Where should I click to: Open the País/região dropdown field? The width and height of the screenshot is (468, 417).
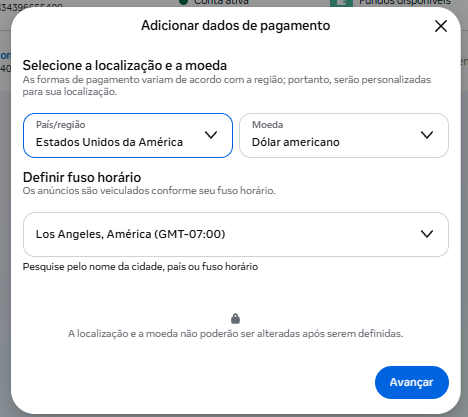128,135
